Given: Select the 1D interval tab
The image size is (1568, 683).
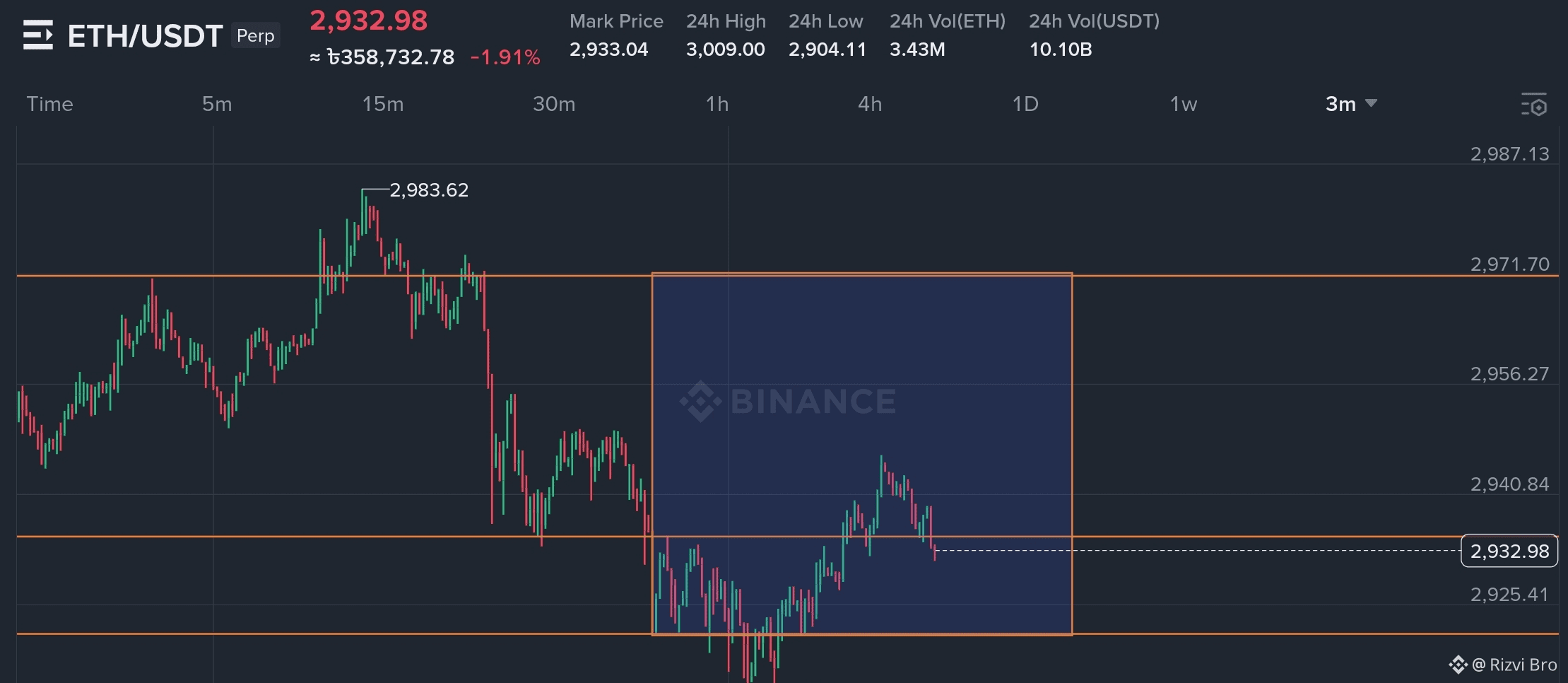Looking at the screenshot, I should 1025,104.
